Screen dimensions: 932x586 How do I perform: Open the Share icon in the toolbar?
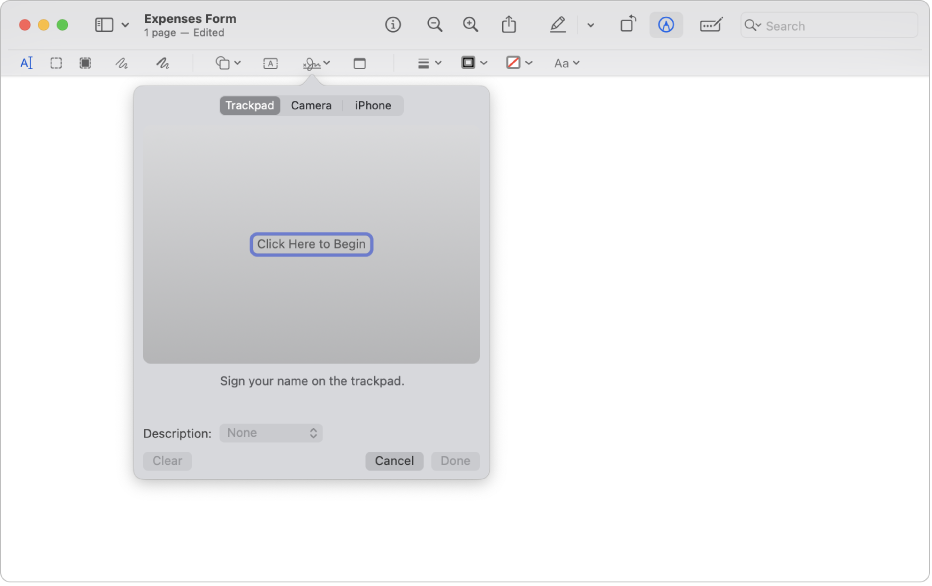(509, 25)
